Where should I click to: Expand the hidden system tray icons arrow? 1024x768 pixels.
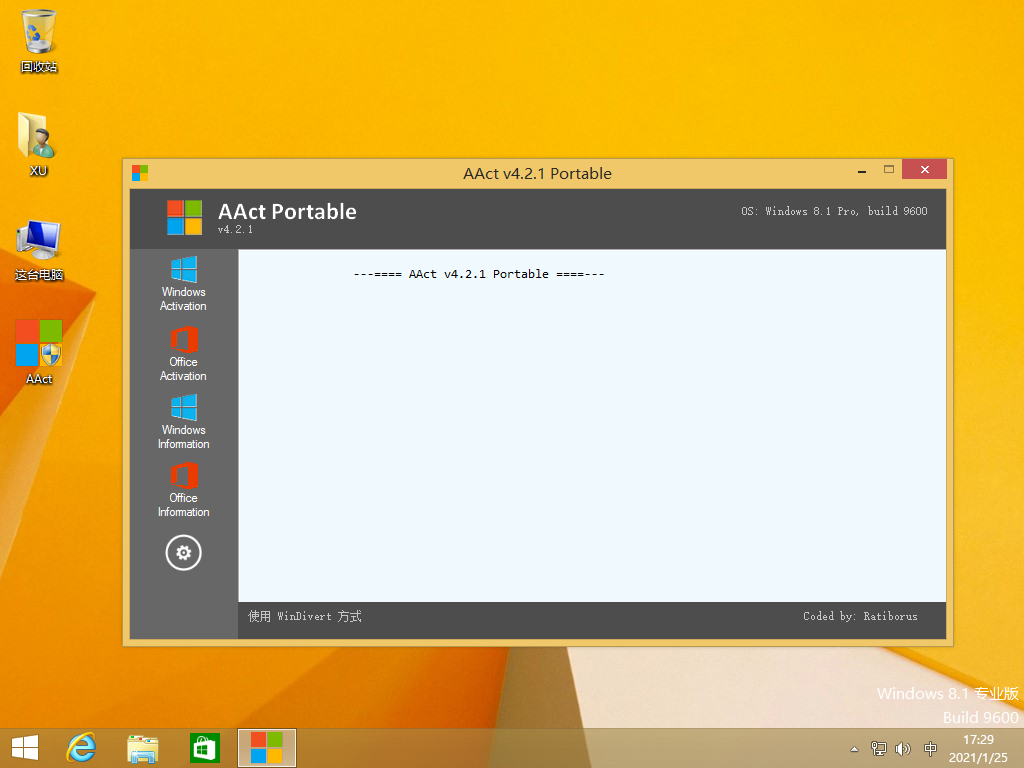[x=854, y=748]
